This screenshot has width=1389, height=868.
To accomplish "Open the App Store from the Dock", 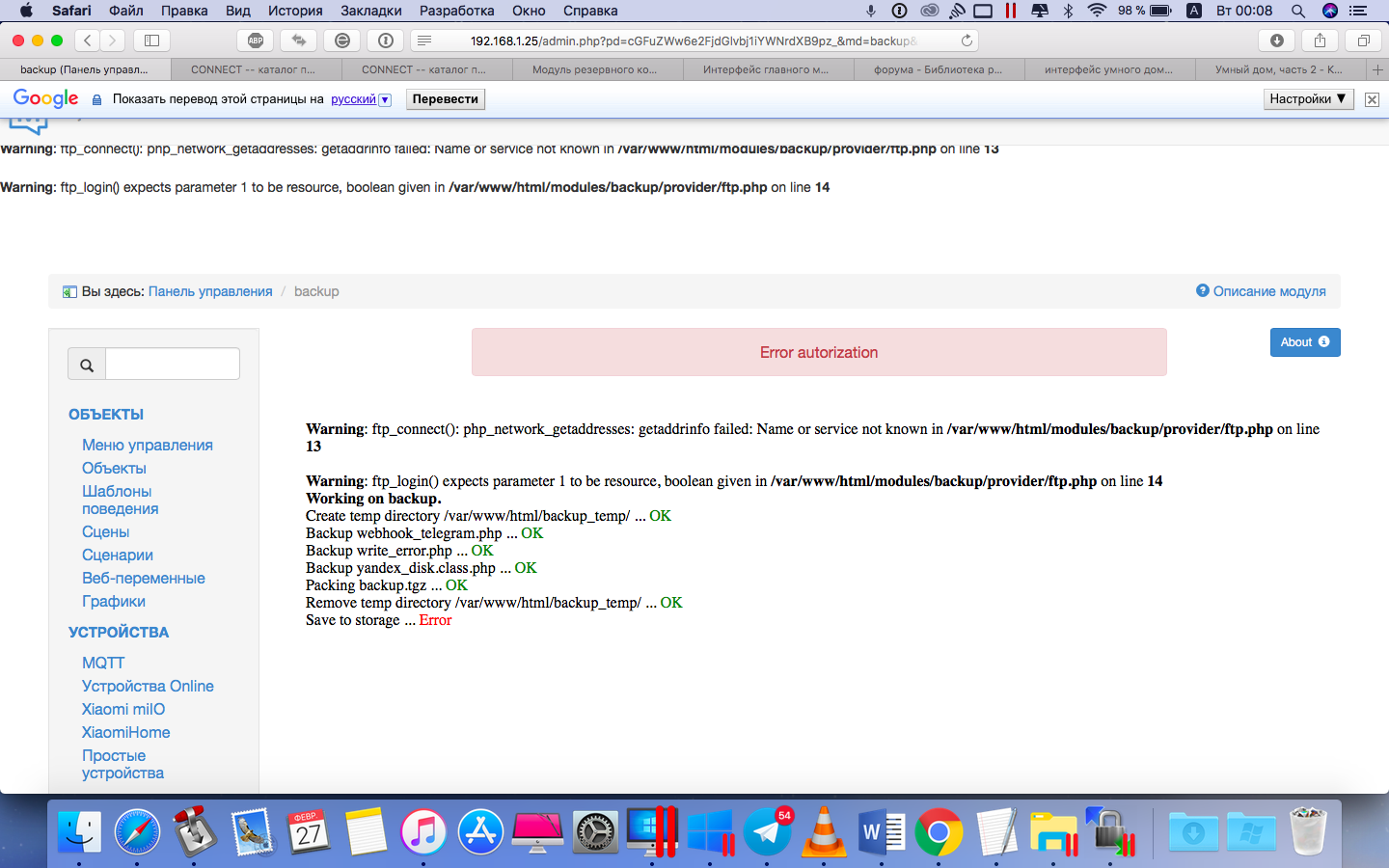I will coord(480,831).
